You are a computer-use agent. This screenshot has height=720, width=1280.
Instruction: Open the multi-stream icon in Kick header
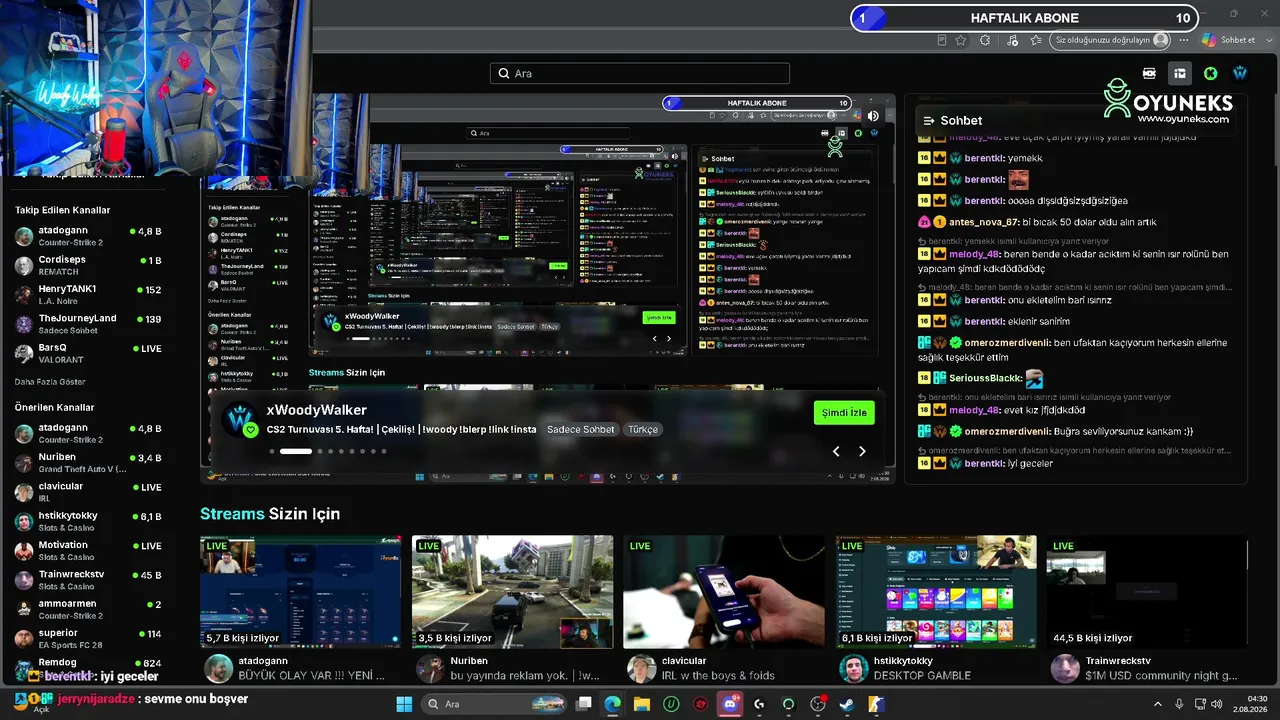pyautogui.click(x=1149, y=73)
